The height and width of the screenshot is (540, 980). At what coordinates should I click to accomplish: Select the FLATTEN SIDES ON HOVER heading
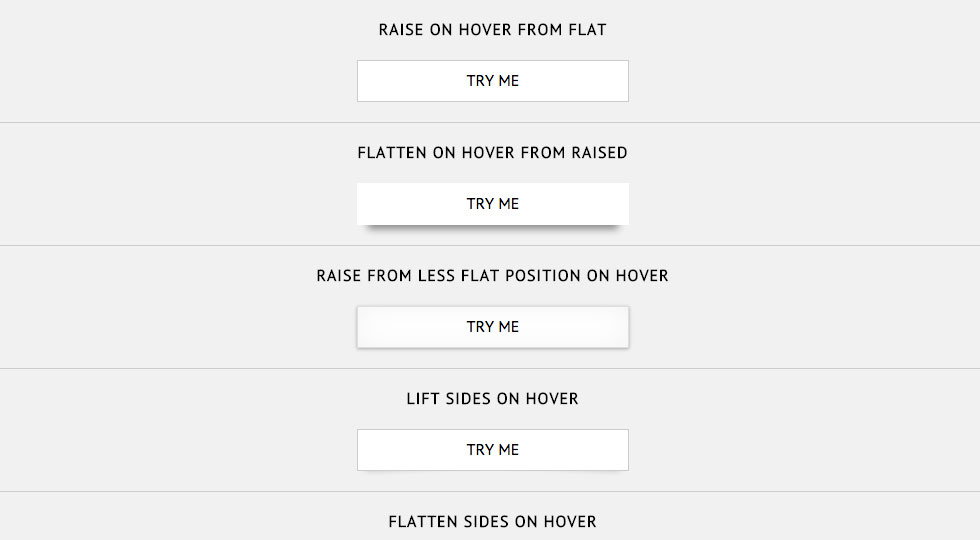[x=492, y=522]
